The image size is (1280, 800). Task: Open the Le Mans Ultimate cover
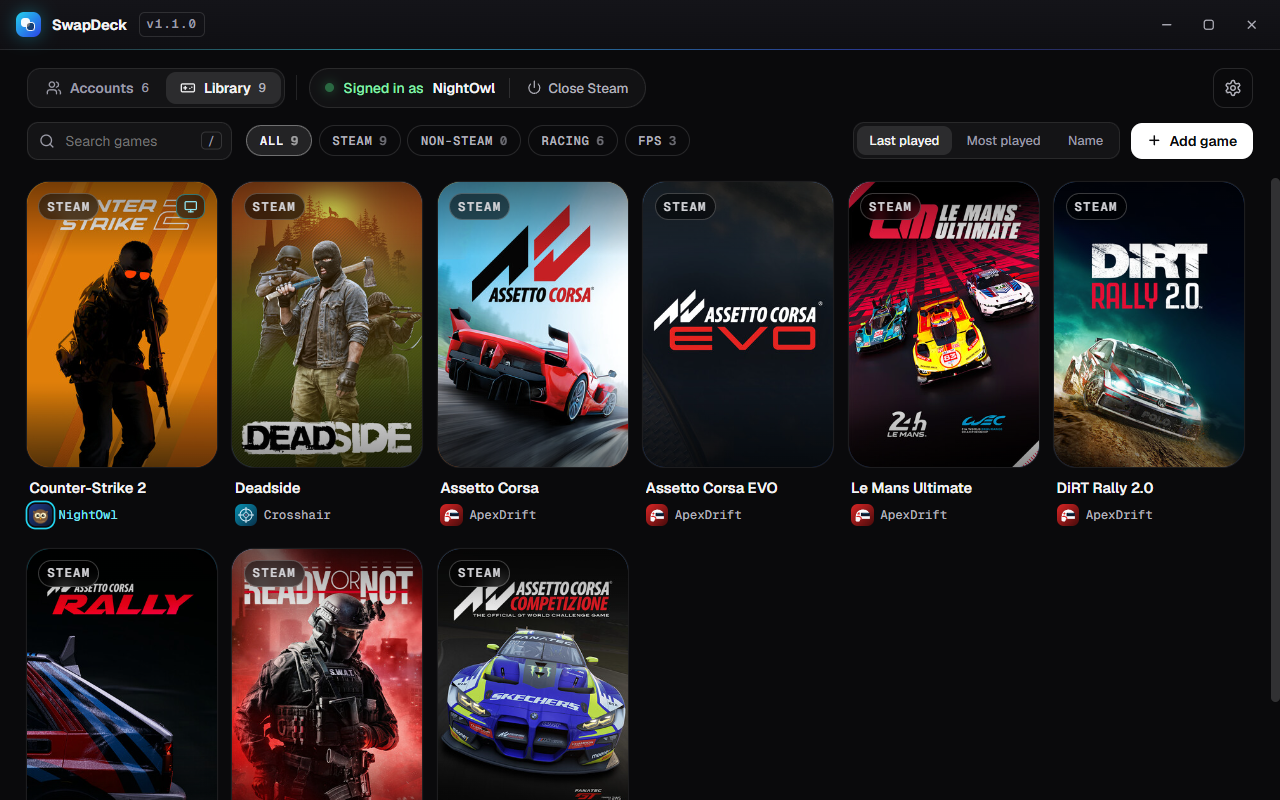point(944,324)
